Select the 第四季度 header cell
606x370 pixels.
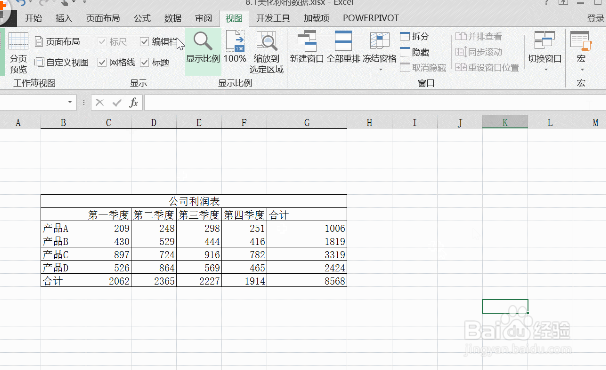[244, 215]
